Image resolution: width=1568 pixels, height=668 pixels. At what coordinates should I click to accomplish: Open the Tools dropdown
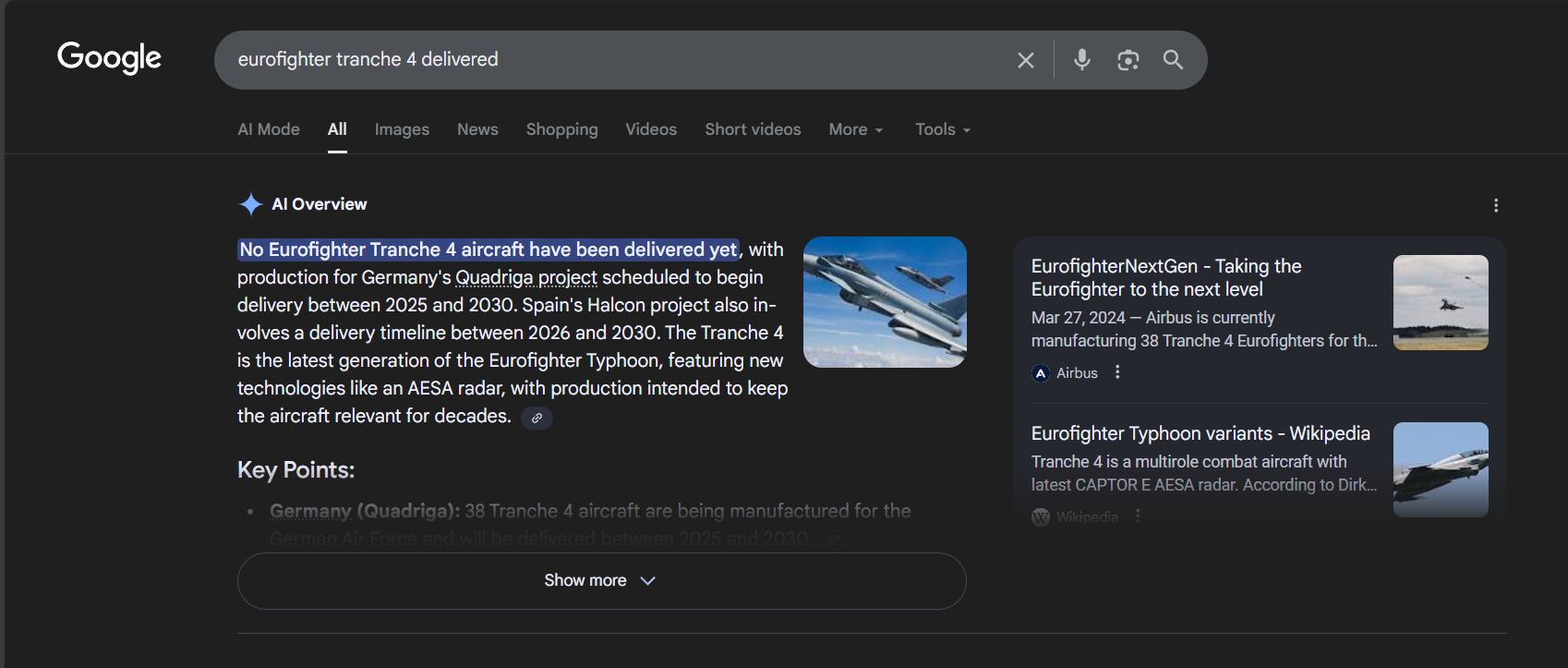tap(943, 129)
